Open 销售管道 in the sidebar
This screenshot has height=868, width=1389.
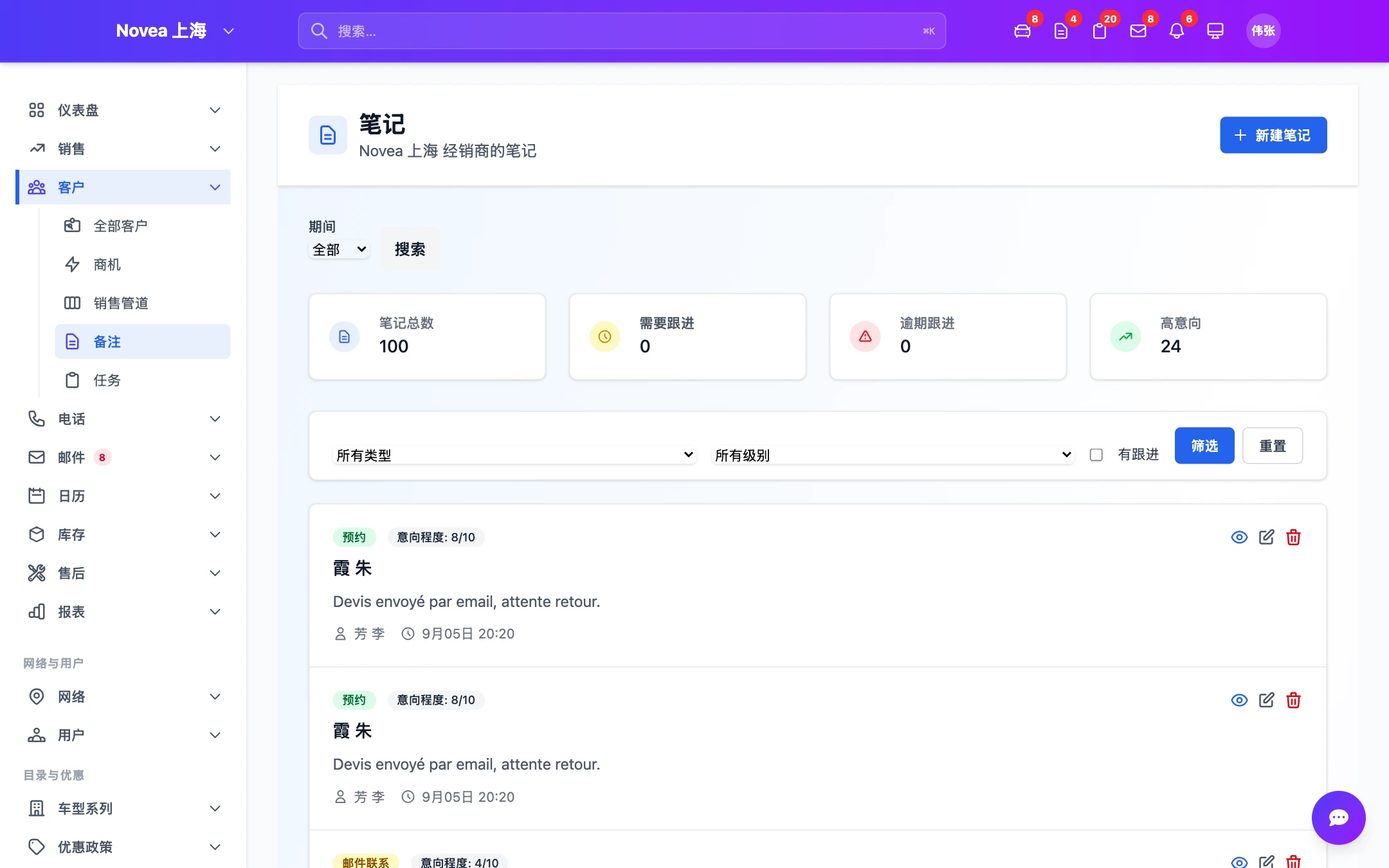143,303
